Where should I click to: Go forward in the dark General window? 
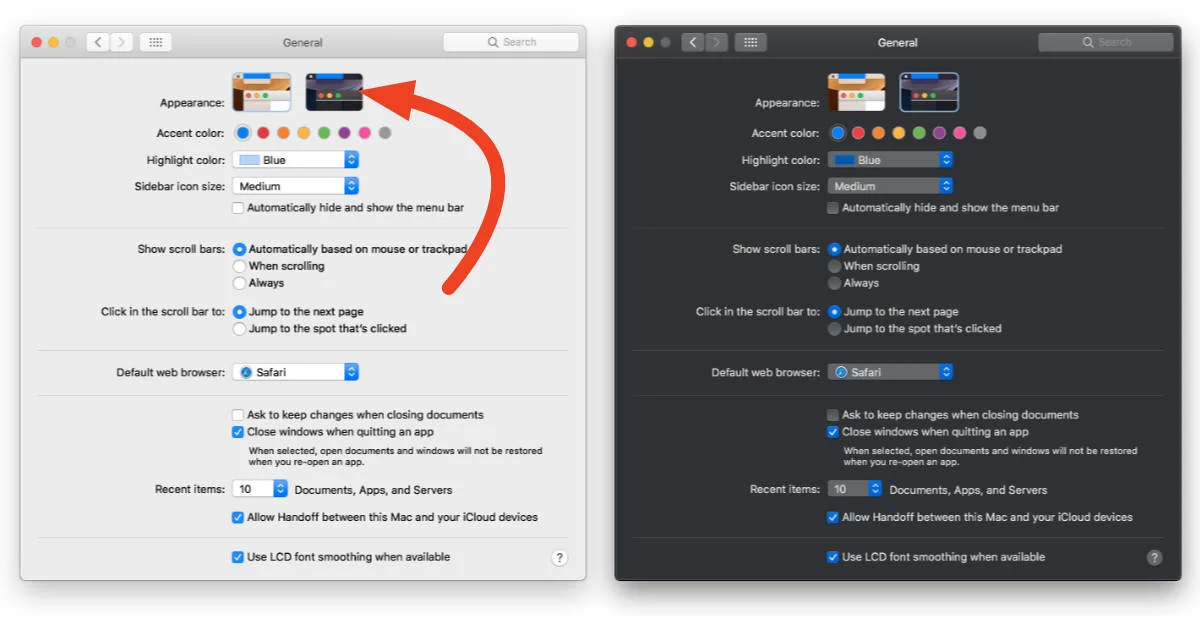pos(717,42)
